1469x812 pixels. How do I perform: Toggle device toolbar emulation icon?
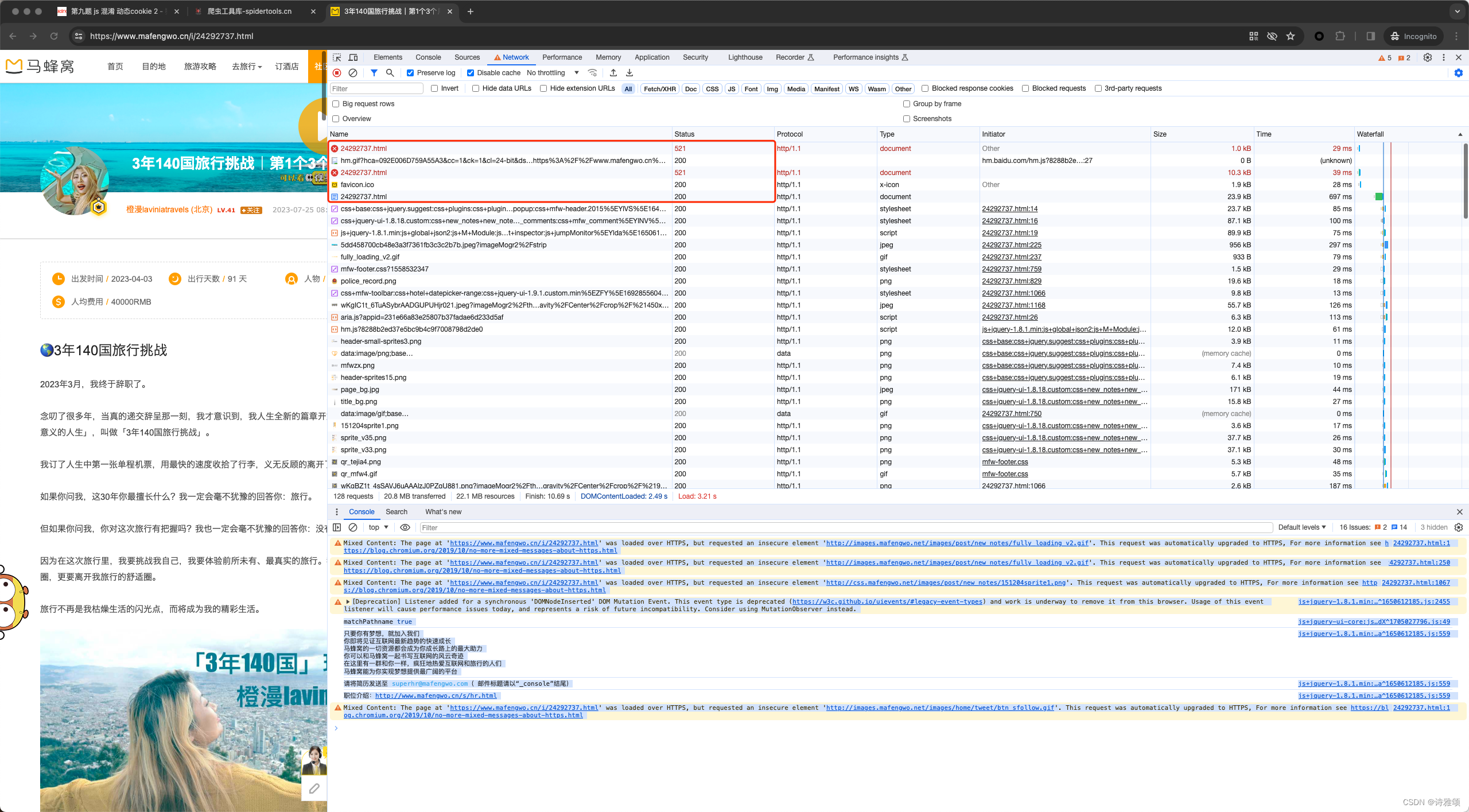point(353,57)
